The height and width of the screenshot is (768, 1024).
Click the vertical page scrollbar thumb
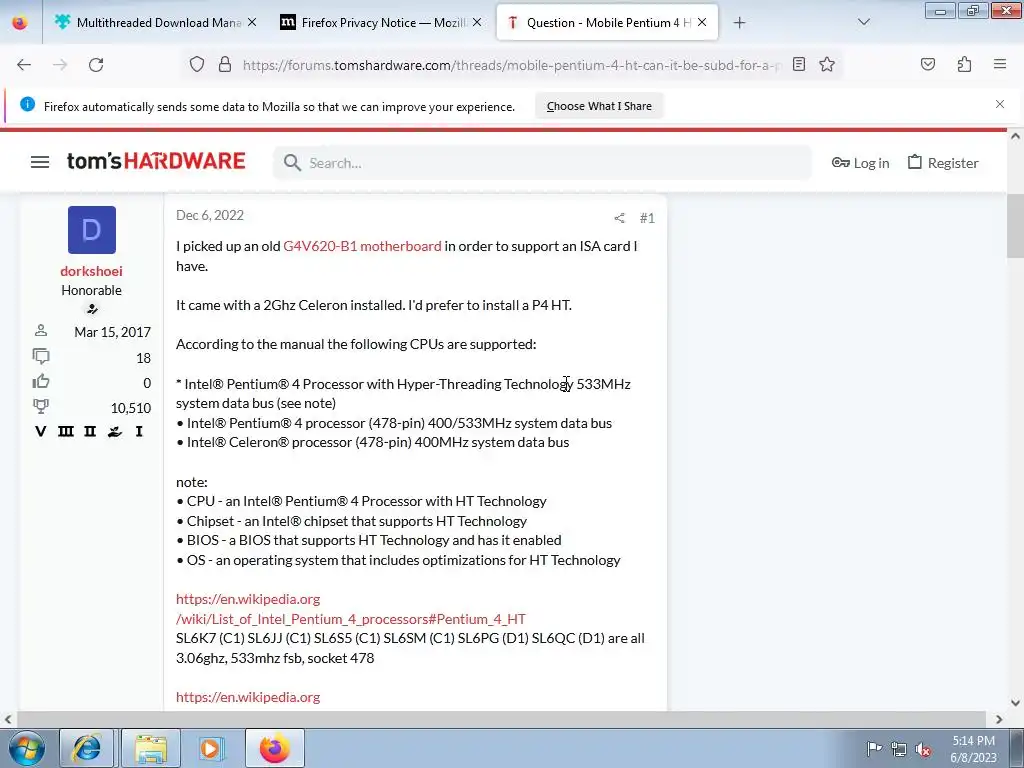pos(1015,225)
